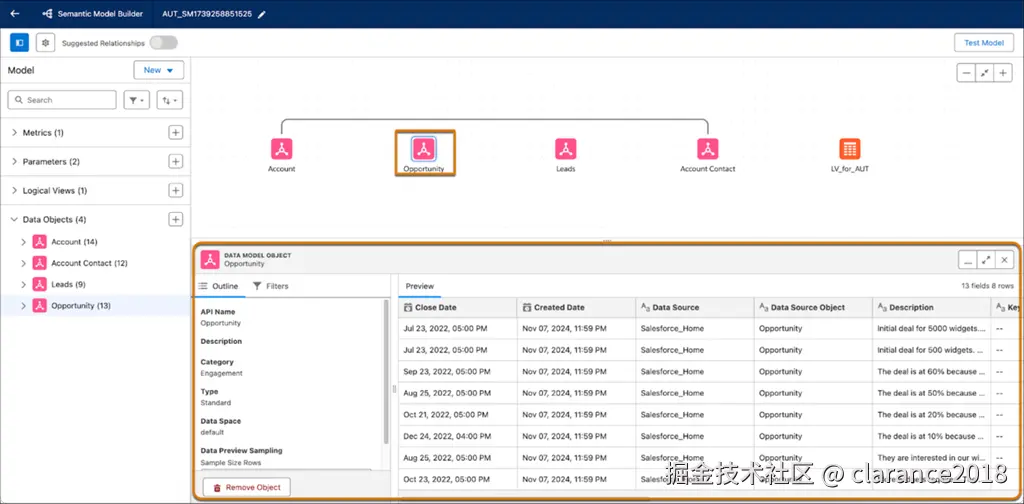
Task: Click the Test Model button
Action: click(984, 42)
